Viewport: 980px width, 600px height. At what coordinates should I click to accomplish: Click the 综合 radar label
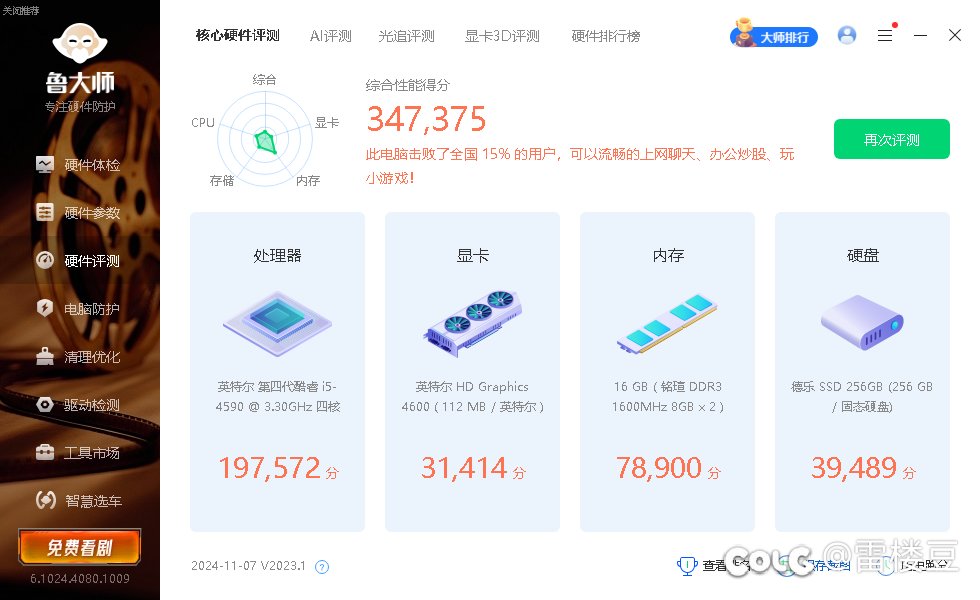(x=264, y=79)
